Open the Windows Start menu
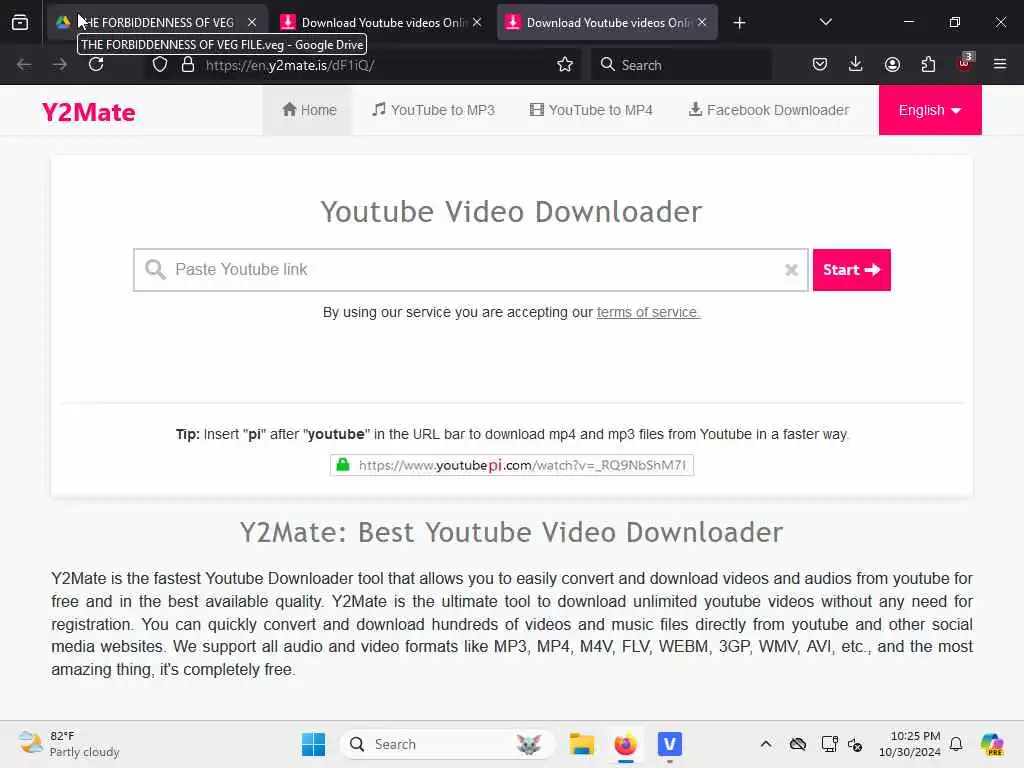Screen dimensions: 1024x768 (313, 744)
